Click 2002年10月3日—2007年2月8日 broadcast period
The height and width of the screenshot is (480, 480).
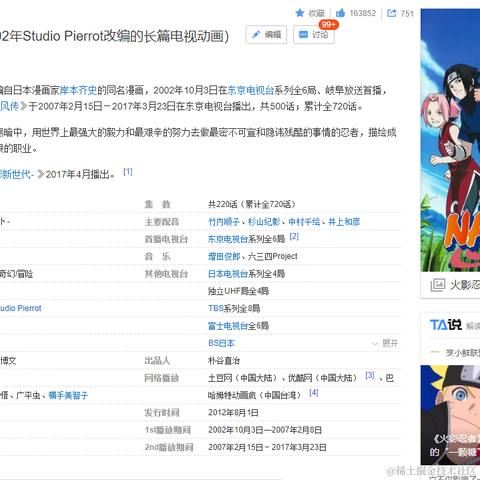265,430
